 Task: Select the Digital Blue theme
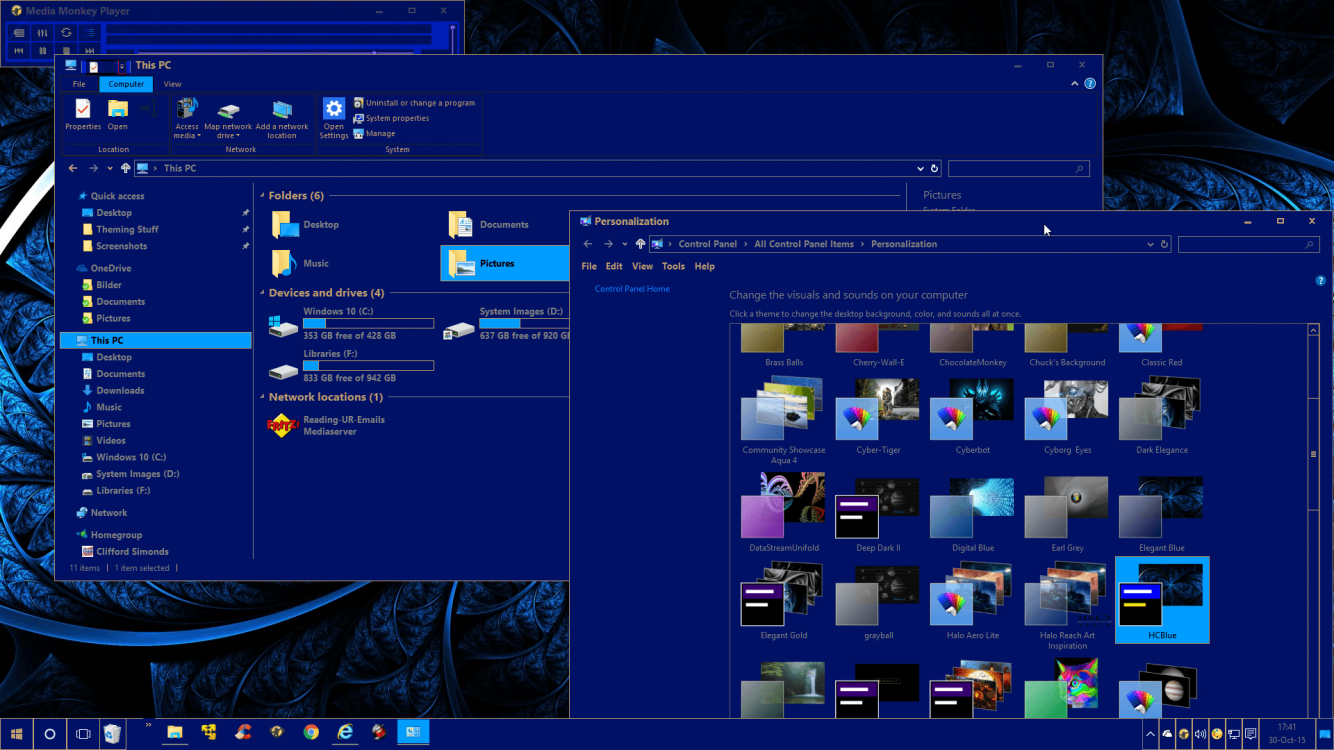[x=972, y=513]
